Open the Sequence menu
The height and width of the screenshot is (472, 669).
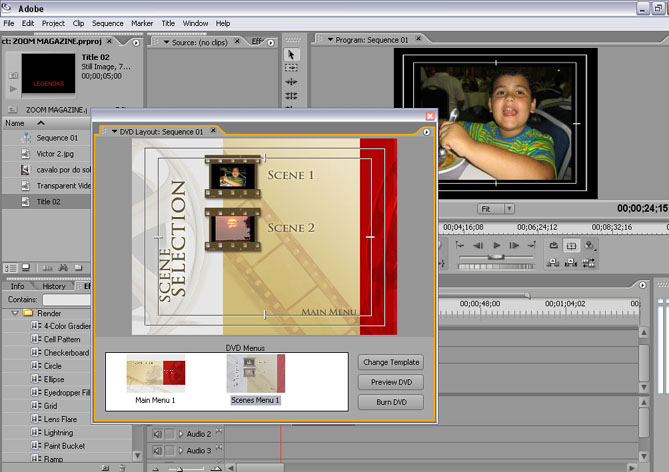(x=107, y=23)
